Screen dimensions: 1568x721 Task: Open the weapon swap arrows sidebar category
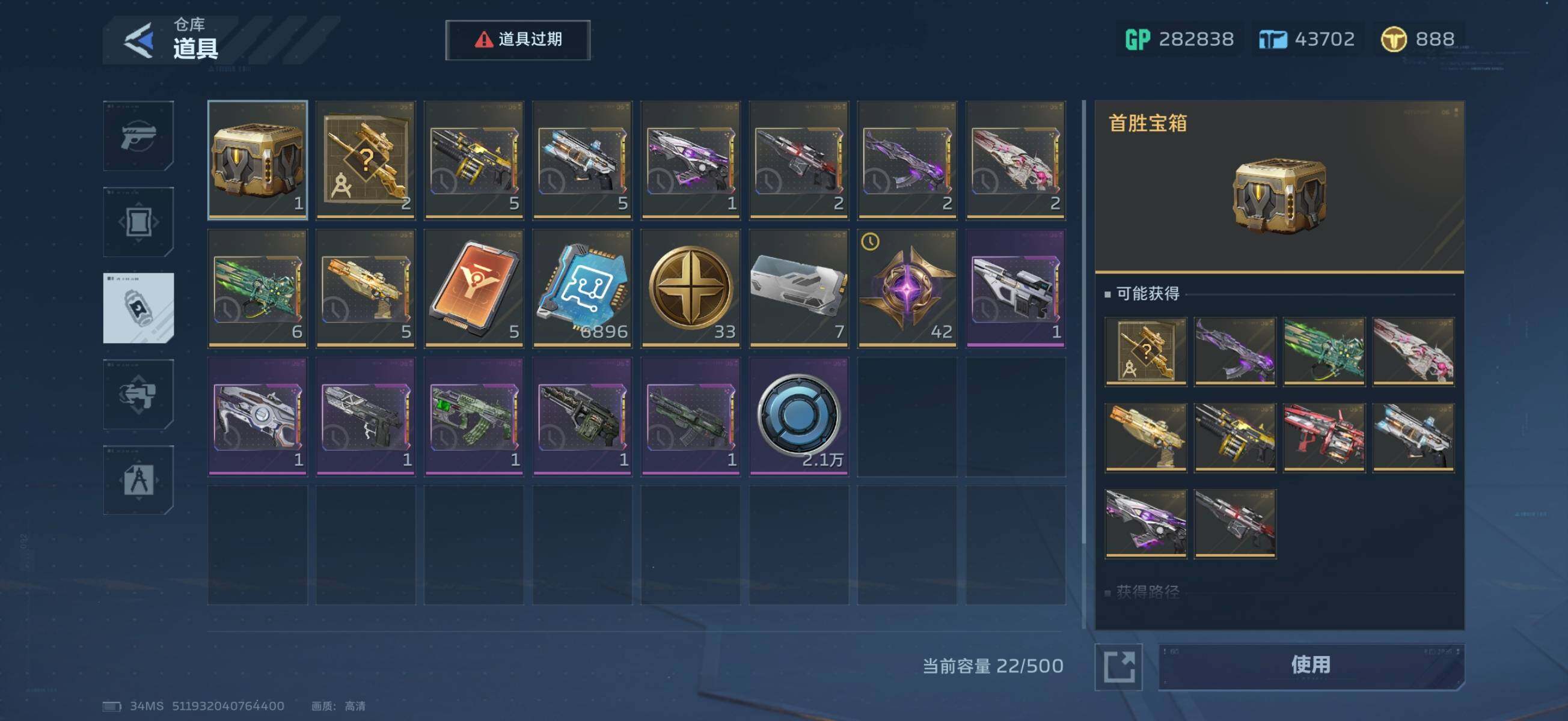coord(138,394)
